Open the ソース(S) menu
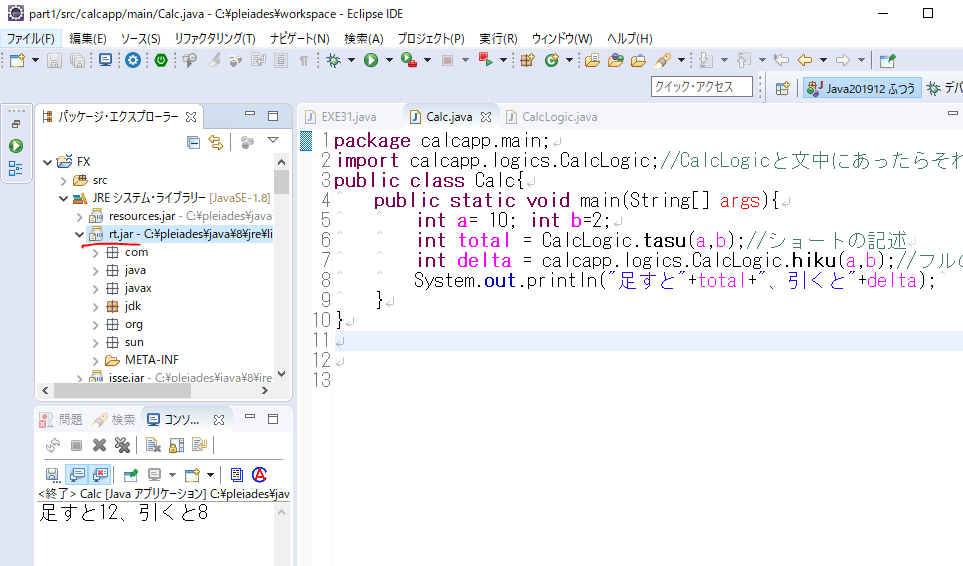This screenshot has height=566, width=963. [x=140, y=38]
